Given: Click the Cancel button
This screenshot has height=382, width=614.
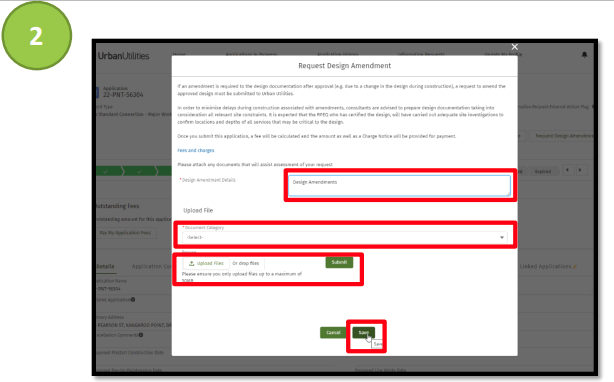Looking at the screenshot, I should tap(333, 333).
